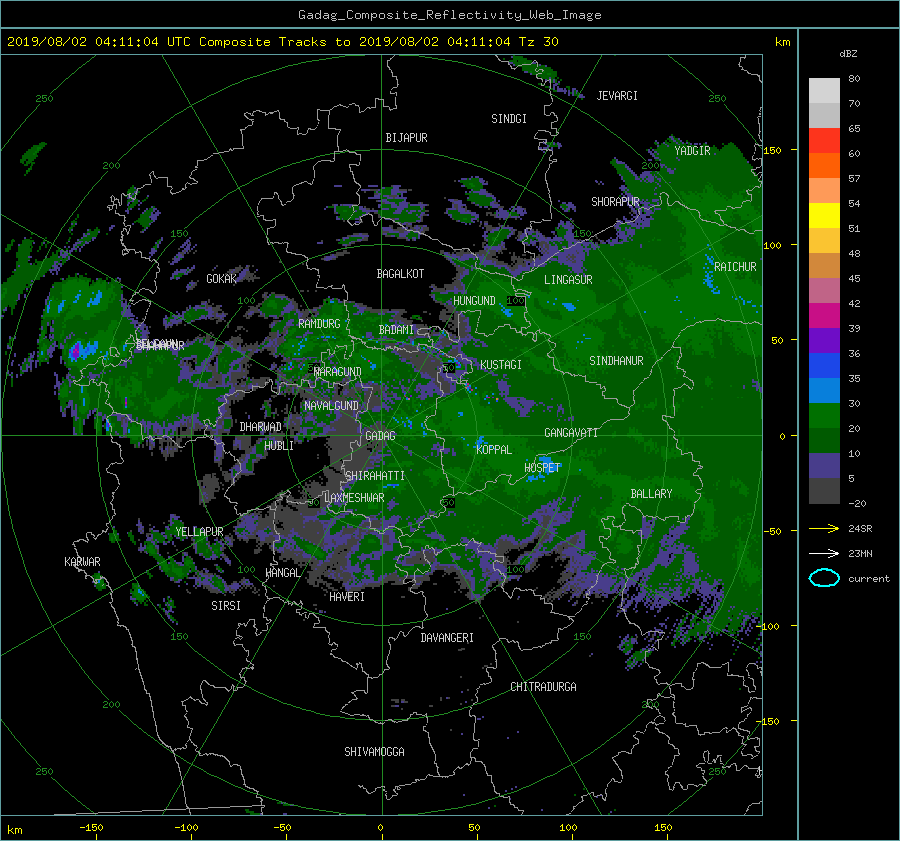Viewport: 900px width, 841px height.
Task: Click the JEVARGI city label
Action: click(617, 96)
